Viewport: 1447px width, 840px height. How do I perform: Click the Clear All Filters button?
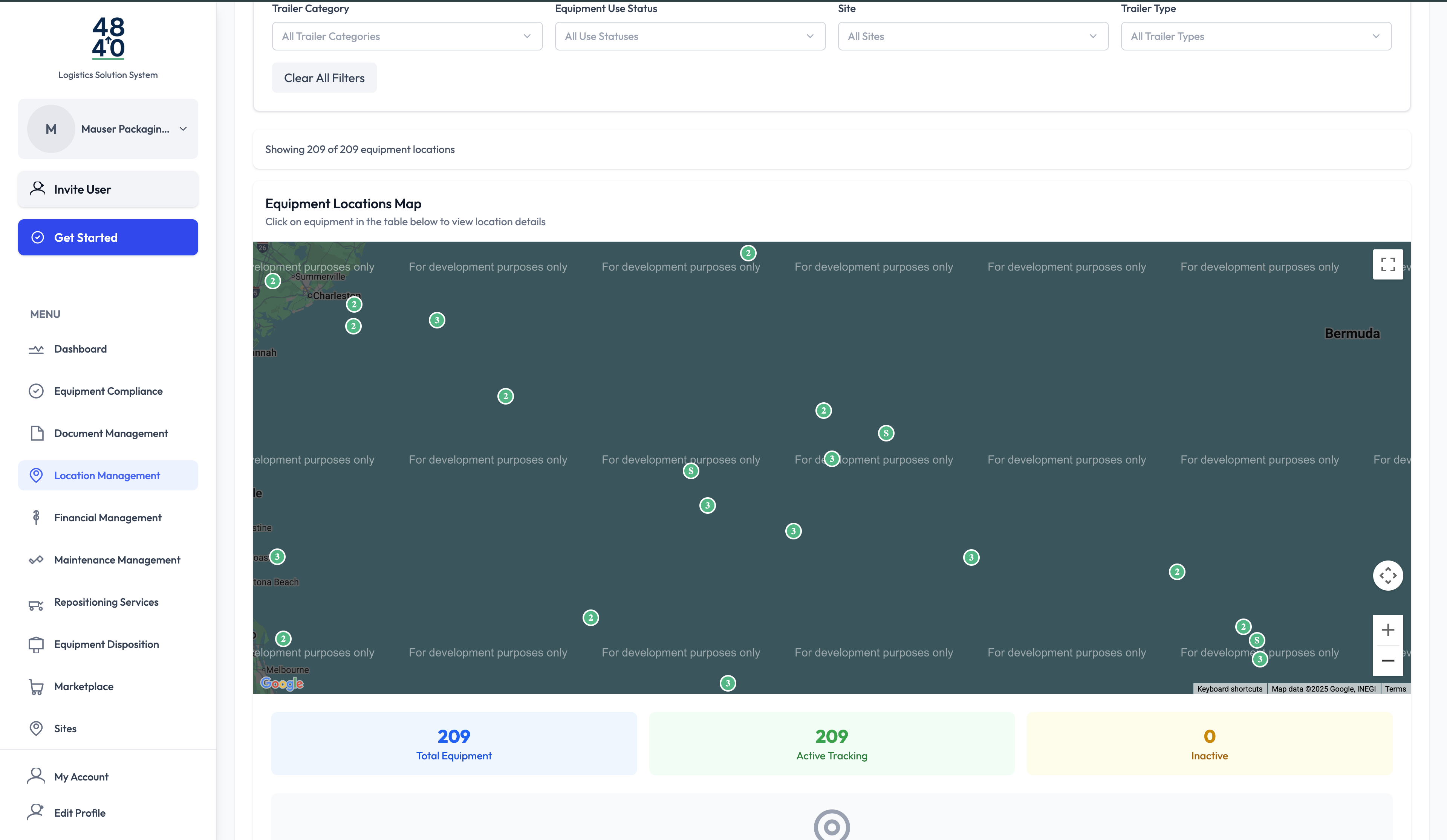(324, 78)
